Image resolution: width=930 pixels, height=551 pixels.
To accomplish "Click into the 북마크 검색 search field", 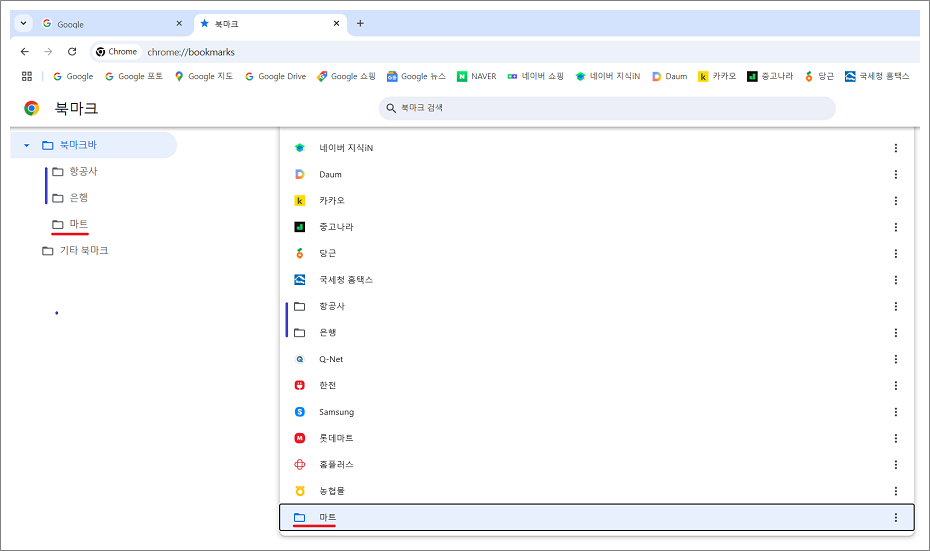I will [607, 108].
